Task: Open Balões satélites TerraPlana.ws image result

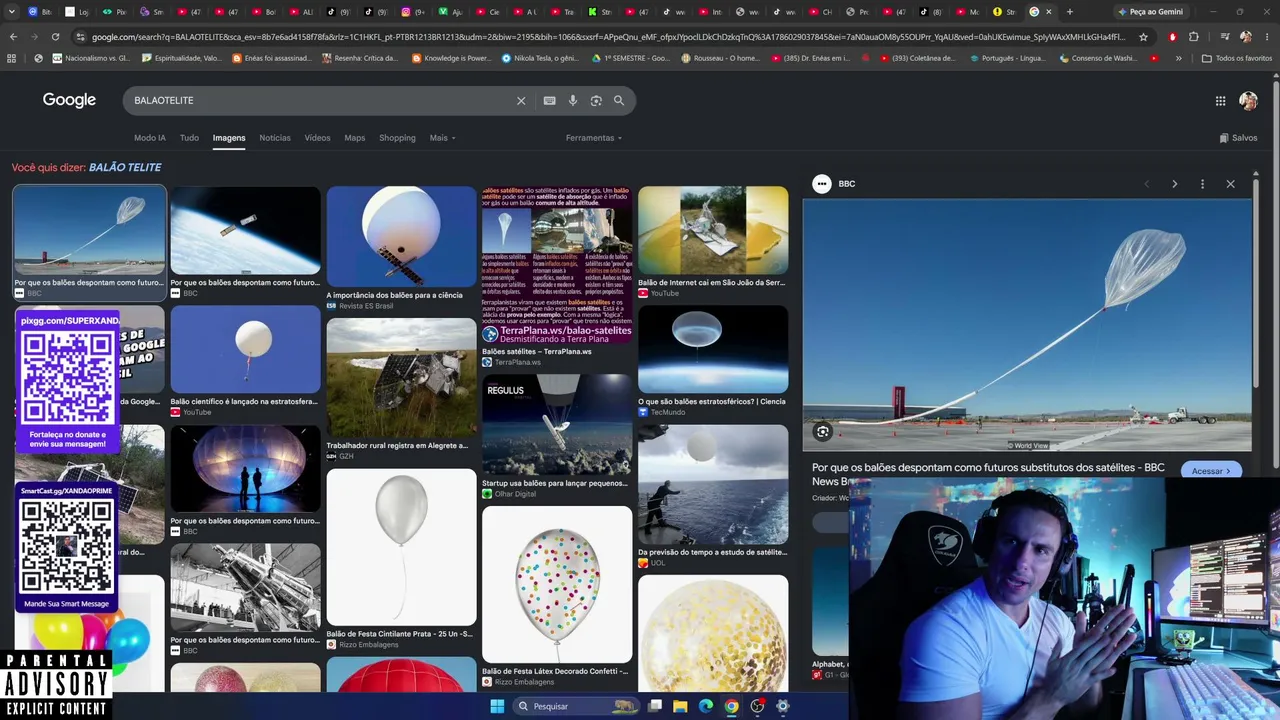Action: tap(557, 264)
